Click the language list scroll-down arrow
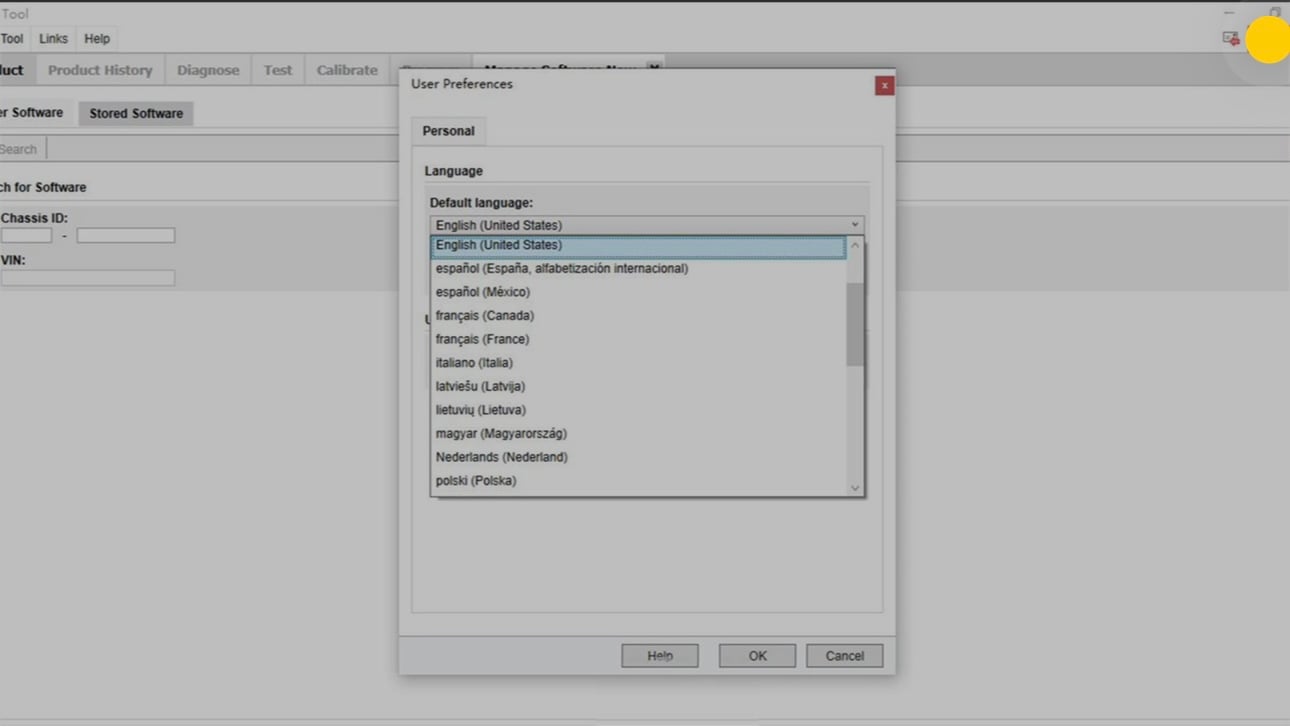1290x728 pixels. click(855, 488)
